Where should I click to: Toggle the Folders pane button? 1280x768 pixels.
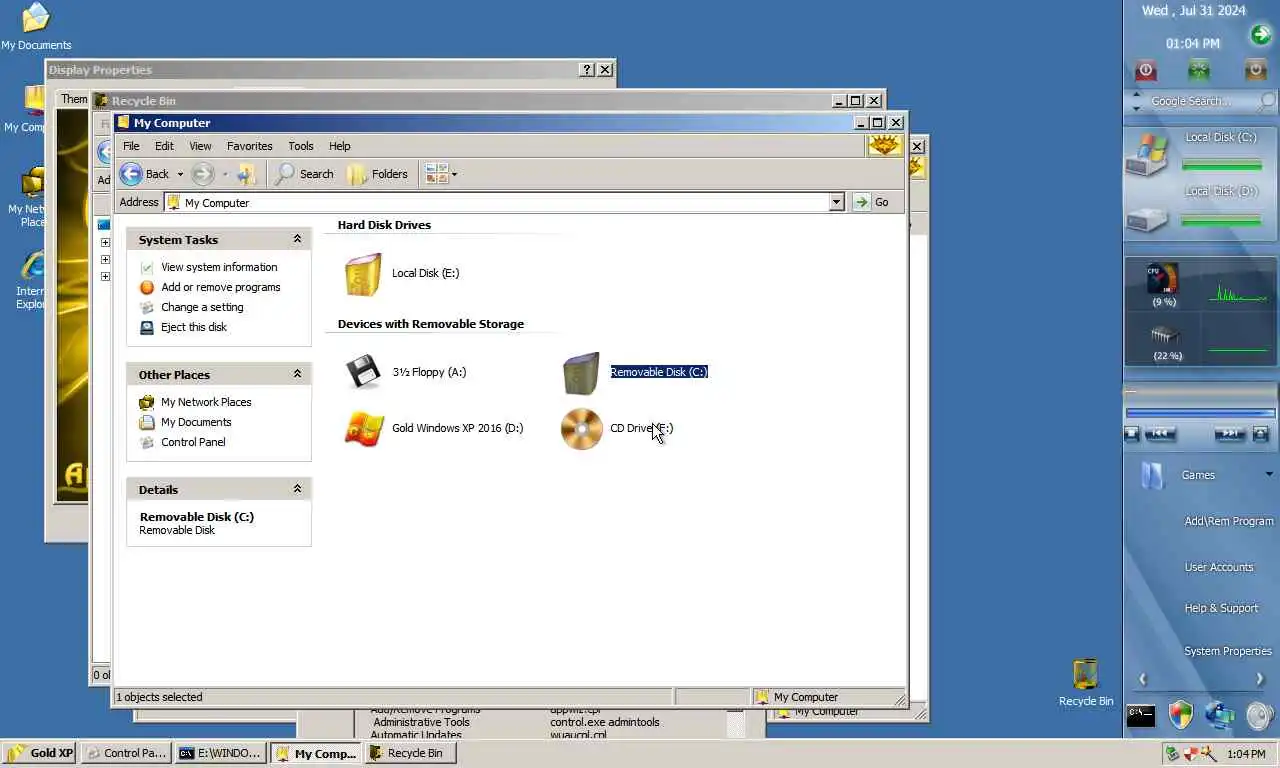[378, 174]
